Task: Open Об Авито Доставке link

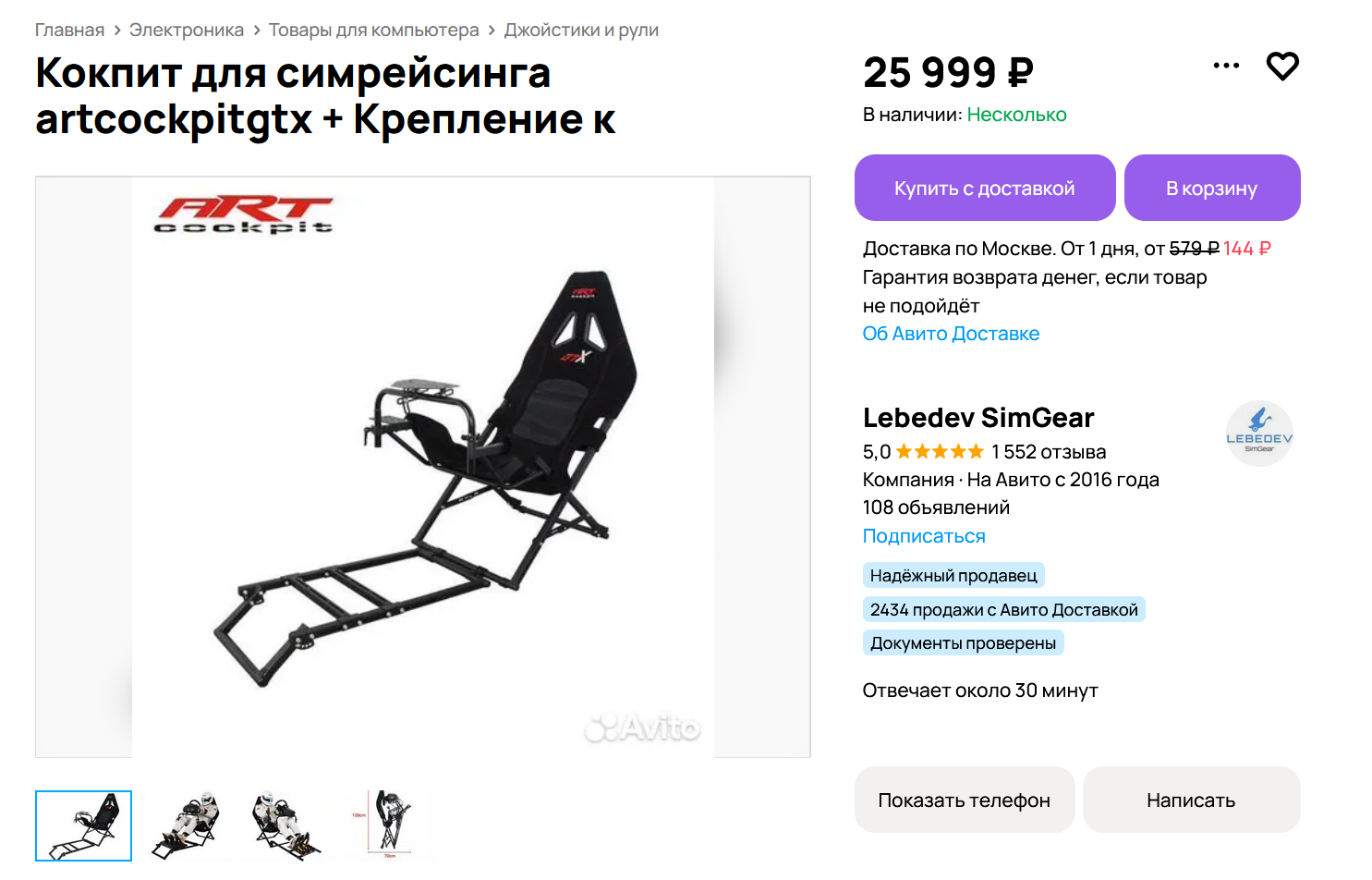Action: (951, 334)
